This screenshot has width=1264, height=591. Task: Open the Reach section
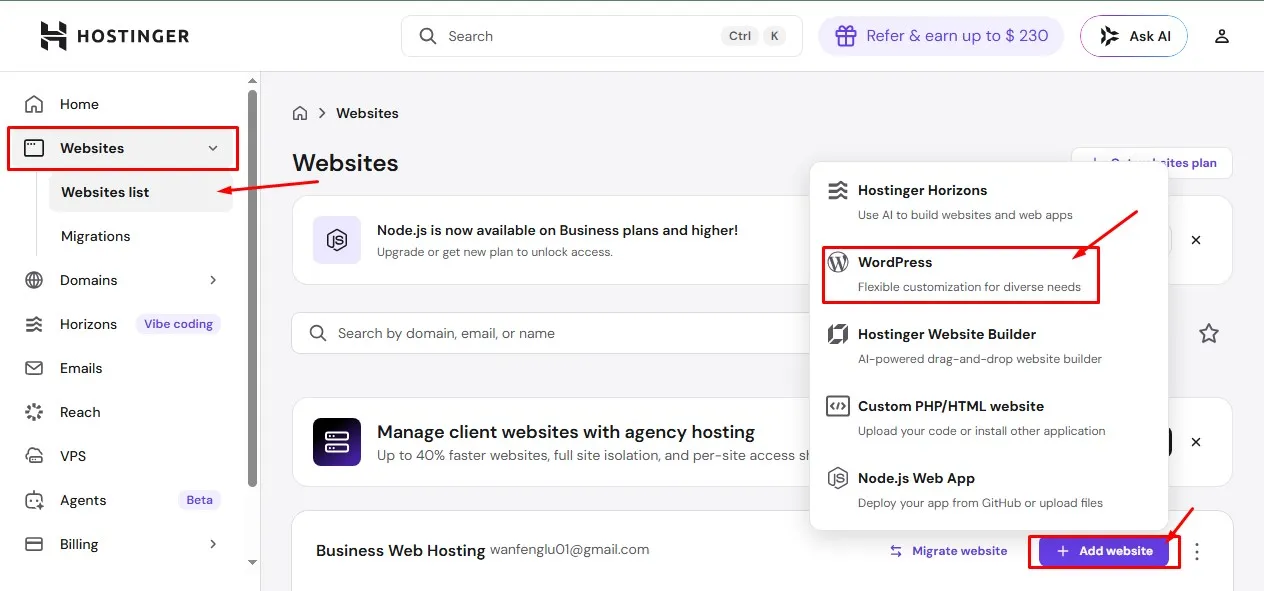[78, 412]
